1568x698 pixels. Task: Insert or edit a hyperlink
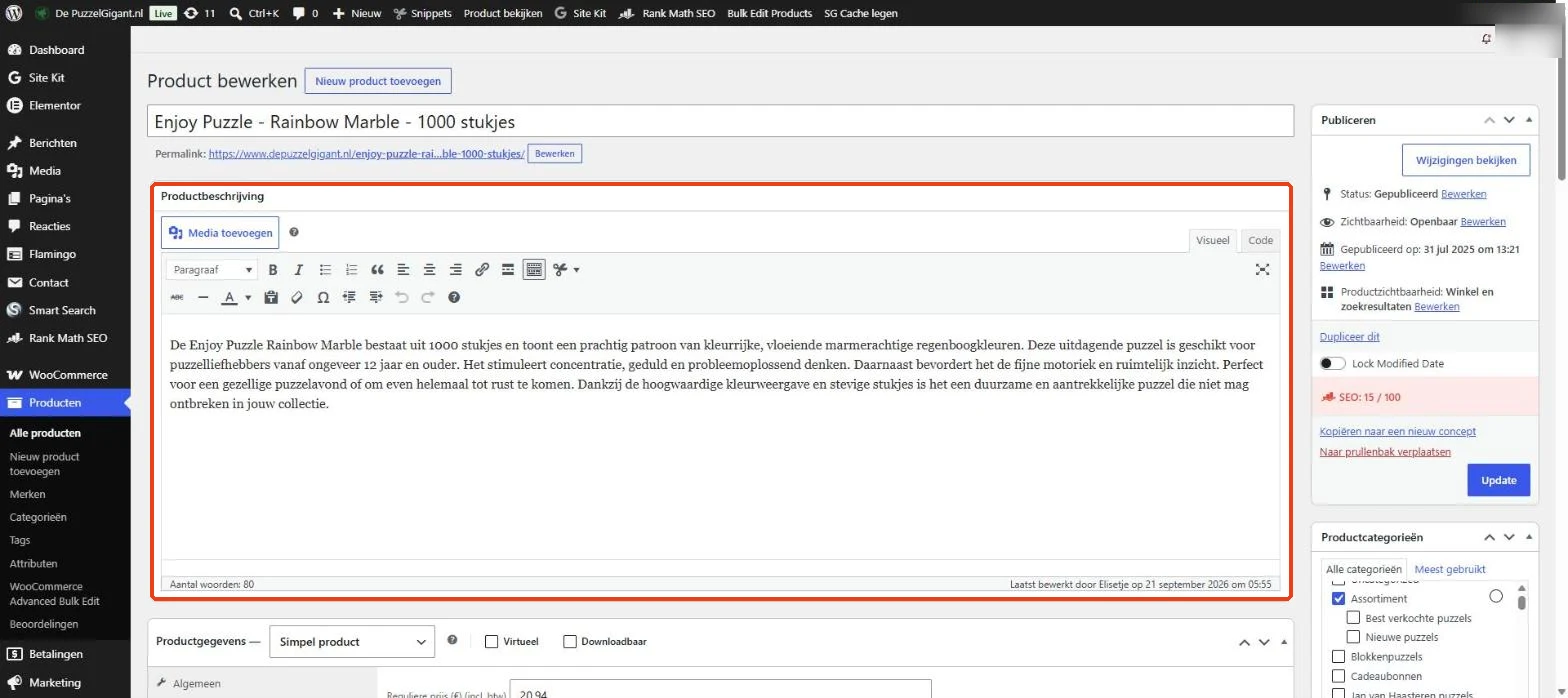click(x=482, y=270)
